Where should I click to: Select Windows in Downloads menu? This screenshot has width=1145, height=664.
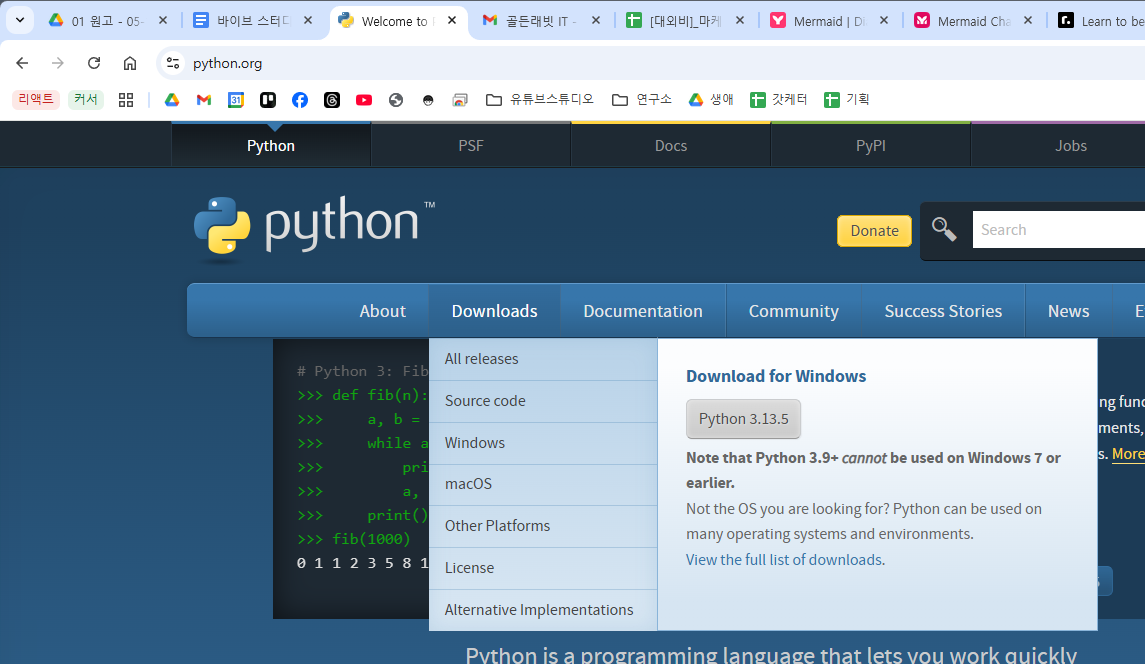[x=543, y=443]
